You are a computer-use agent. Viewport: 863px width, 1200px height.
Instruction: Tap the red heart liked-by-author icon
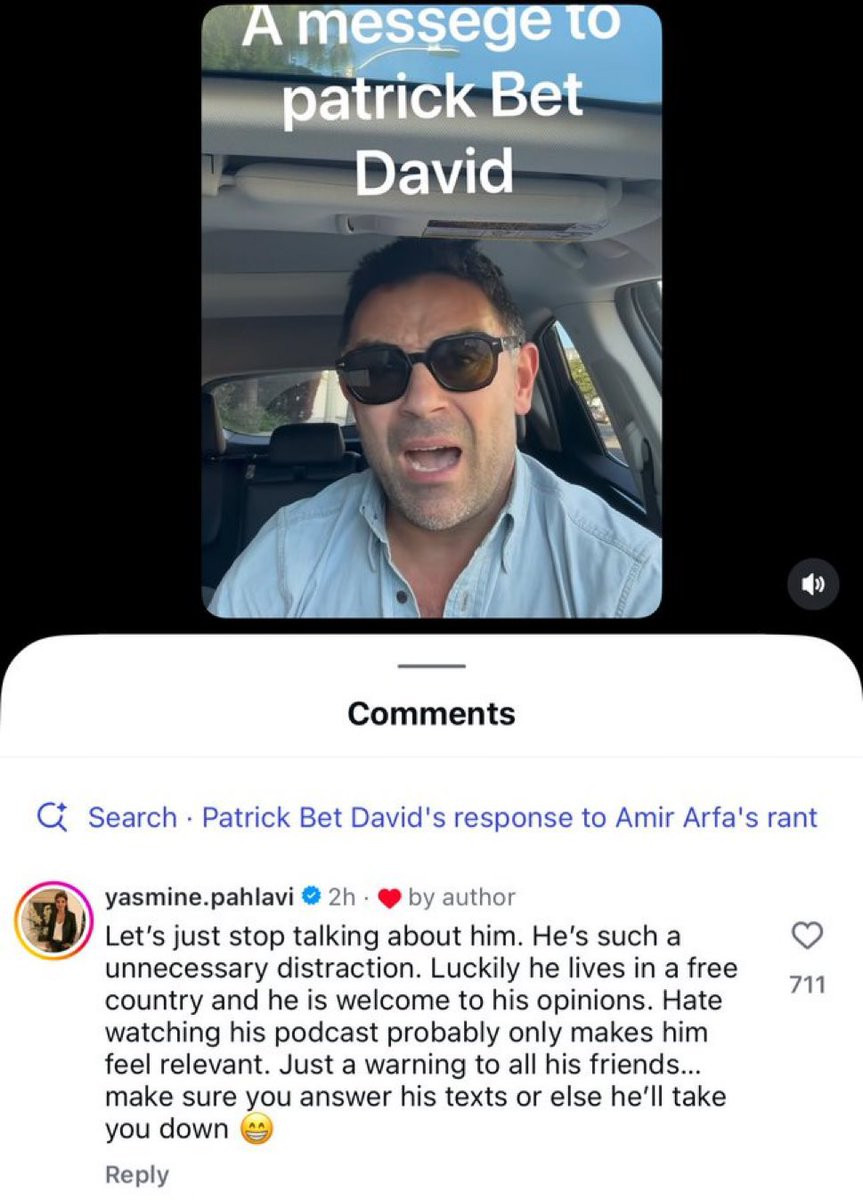click(391, 898)
